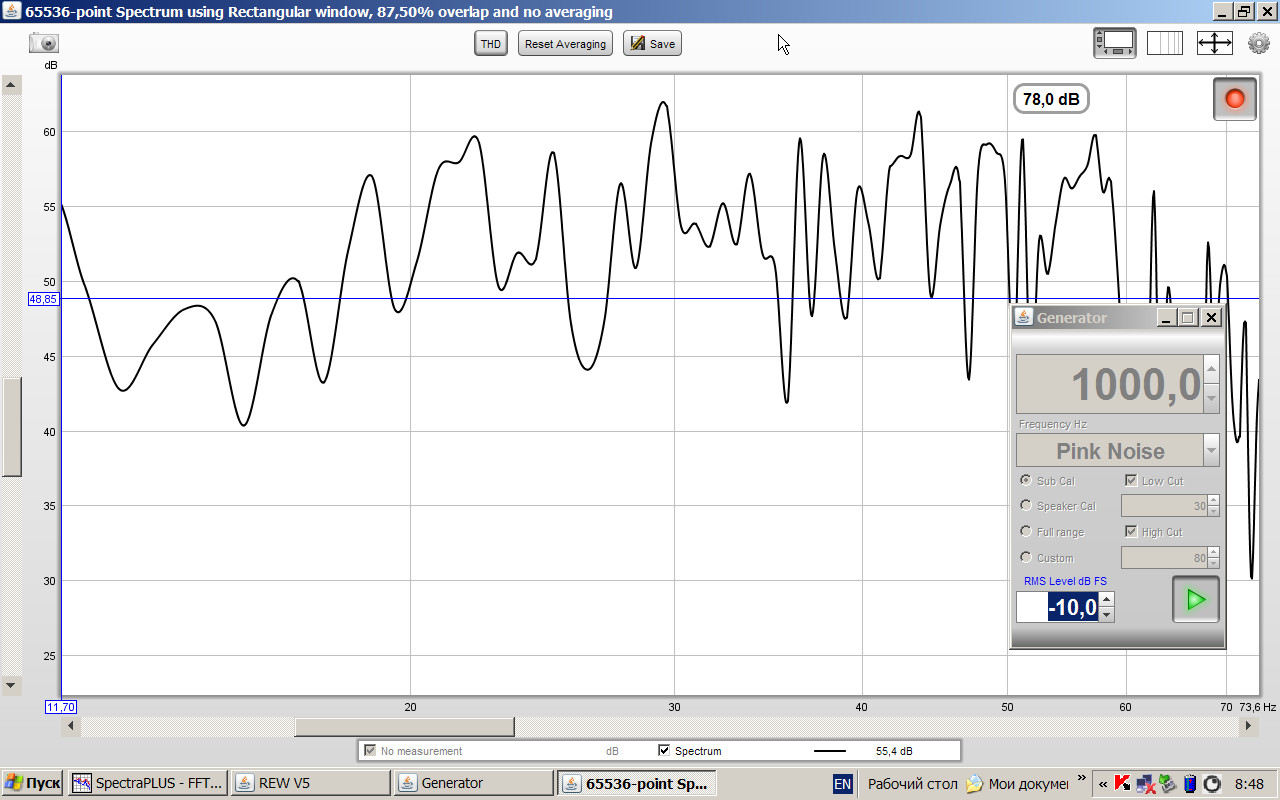
Task: Click the THD button
Action: click(491, 44)
